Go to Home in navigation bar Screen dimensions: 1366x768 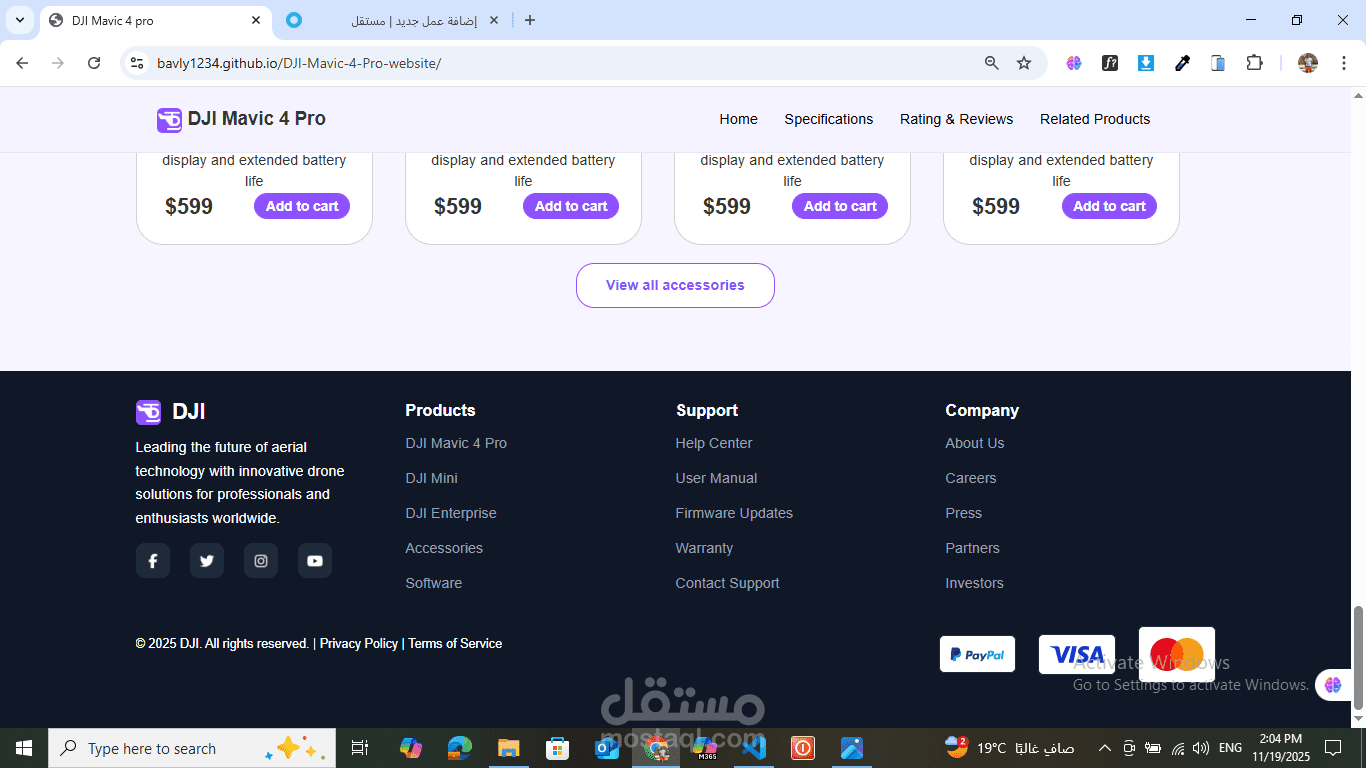tap(738, 119)
